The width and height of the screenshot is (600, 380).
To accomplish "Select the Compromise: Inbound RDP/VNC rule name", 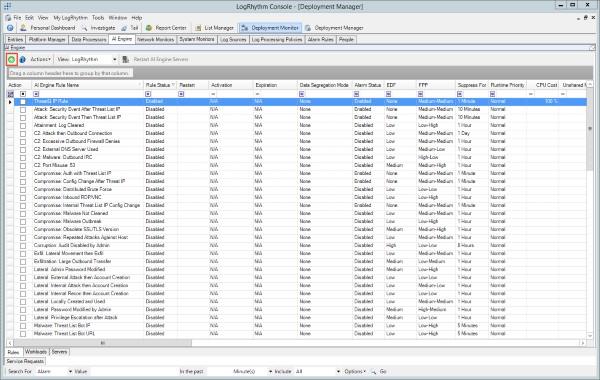I will pyautogui.click(x=68, y=197).
